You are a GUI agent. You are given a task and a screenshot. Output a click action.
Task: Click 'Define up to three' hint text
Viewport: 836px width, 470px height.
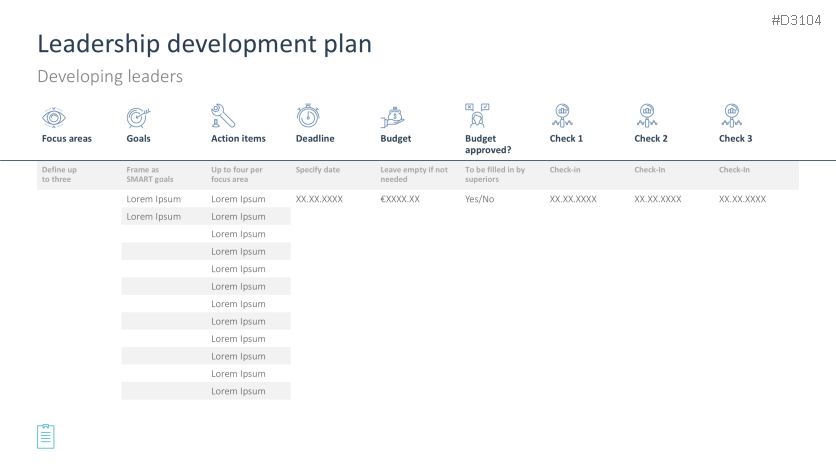(59, 174)
